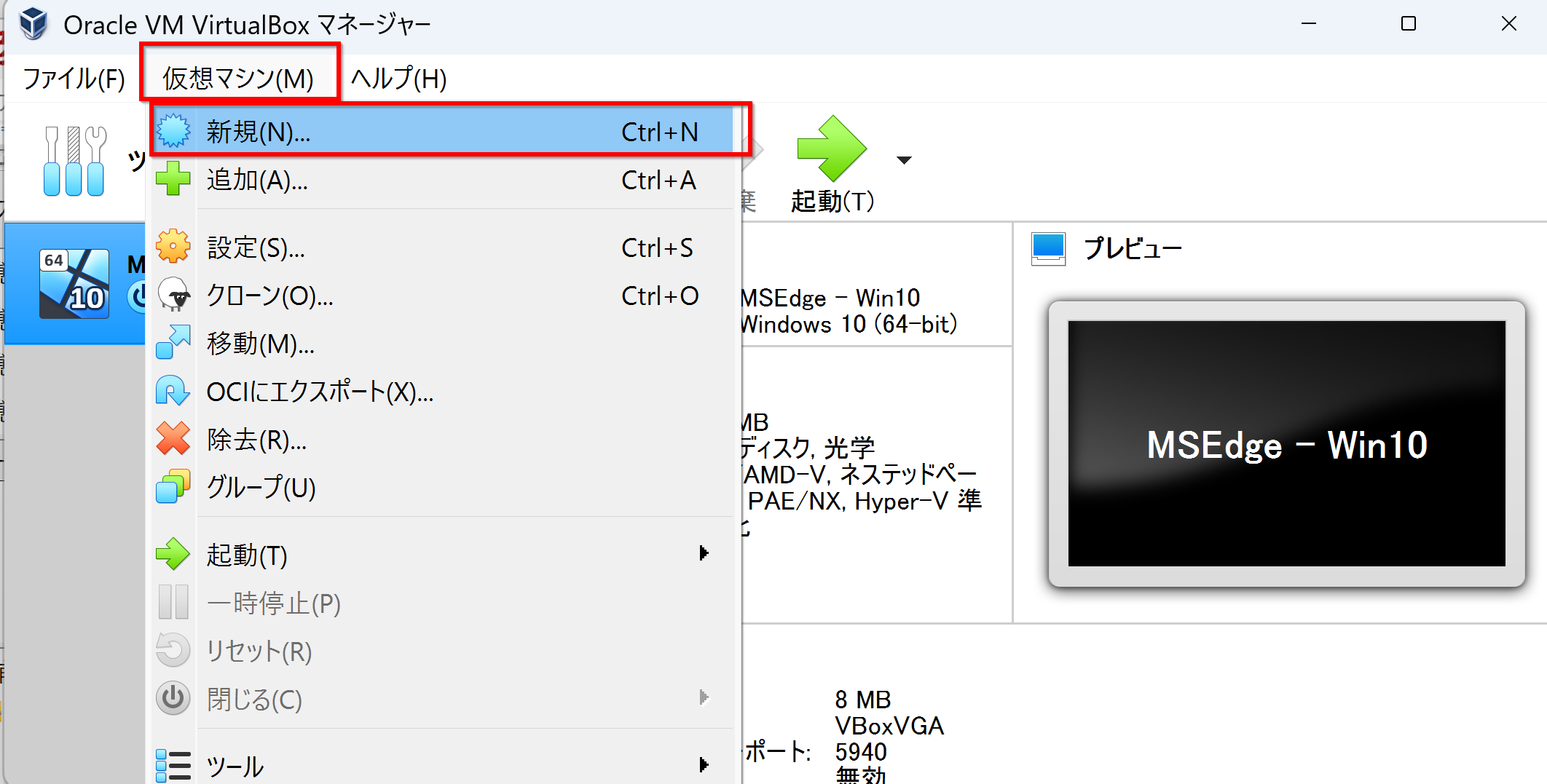Image resolution: width=1547 pixels, height=784 pixels.
Task: Click the Windows 10 (64-bit) text in details
Action: (849, 324)
